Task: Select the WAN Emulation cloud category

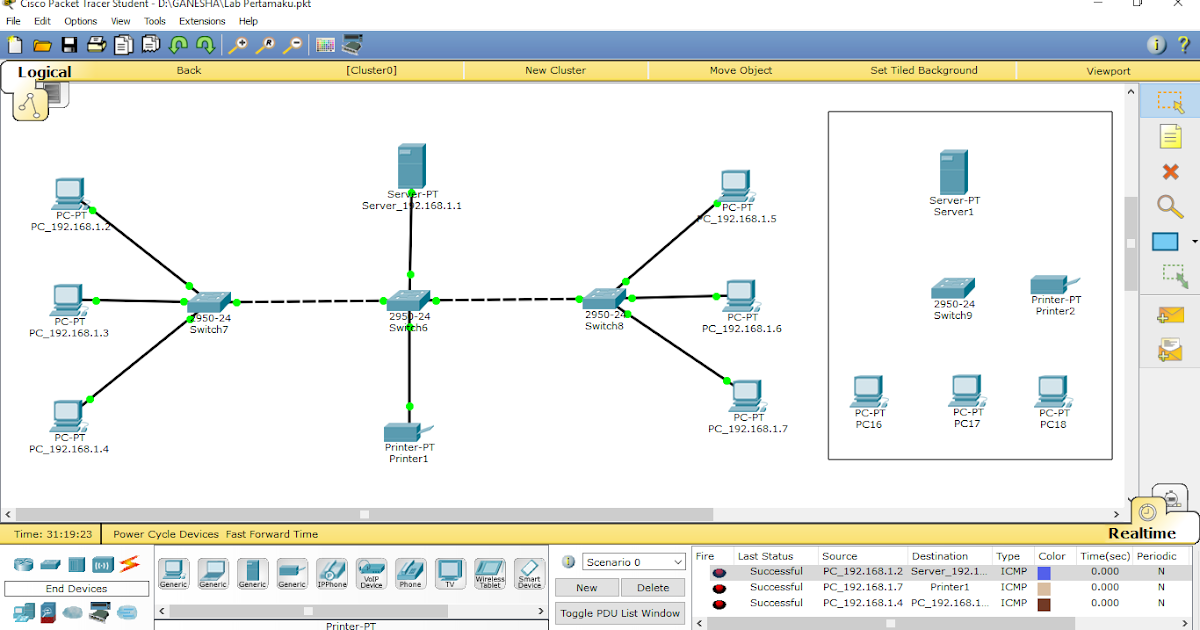Action: pyautogui.click(x=127, y=612)
